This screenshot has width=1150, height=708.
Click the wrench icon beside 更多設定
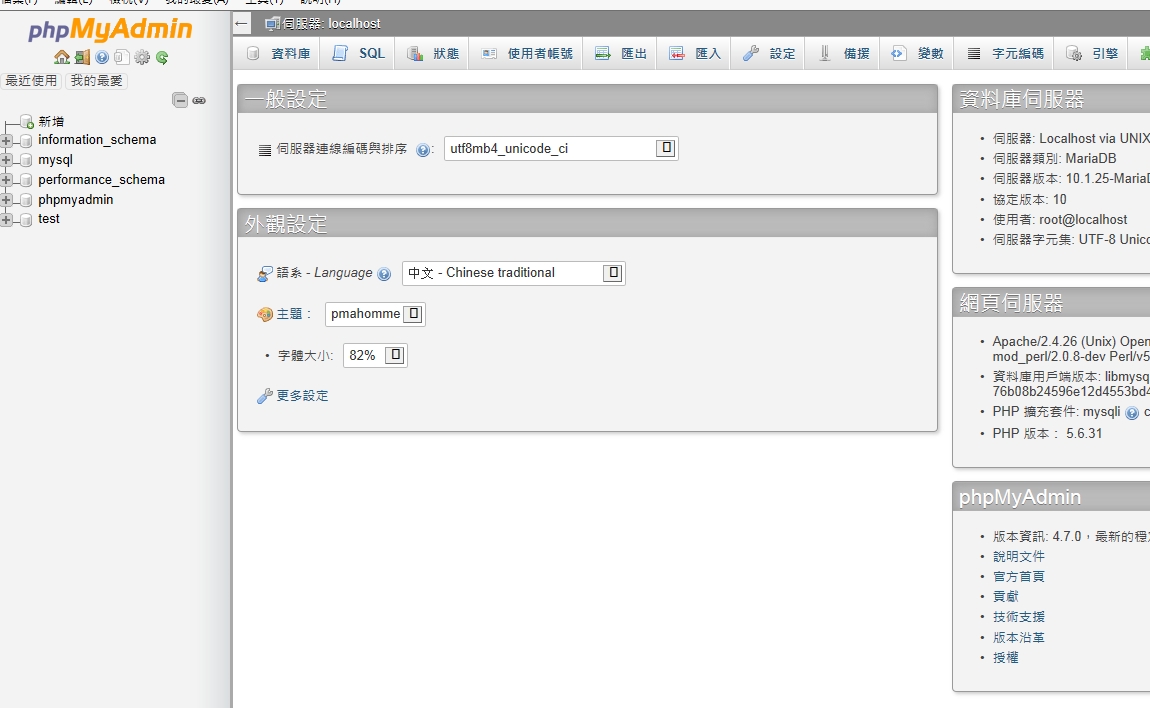pyautogui.click(x=265, y=396)
